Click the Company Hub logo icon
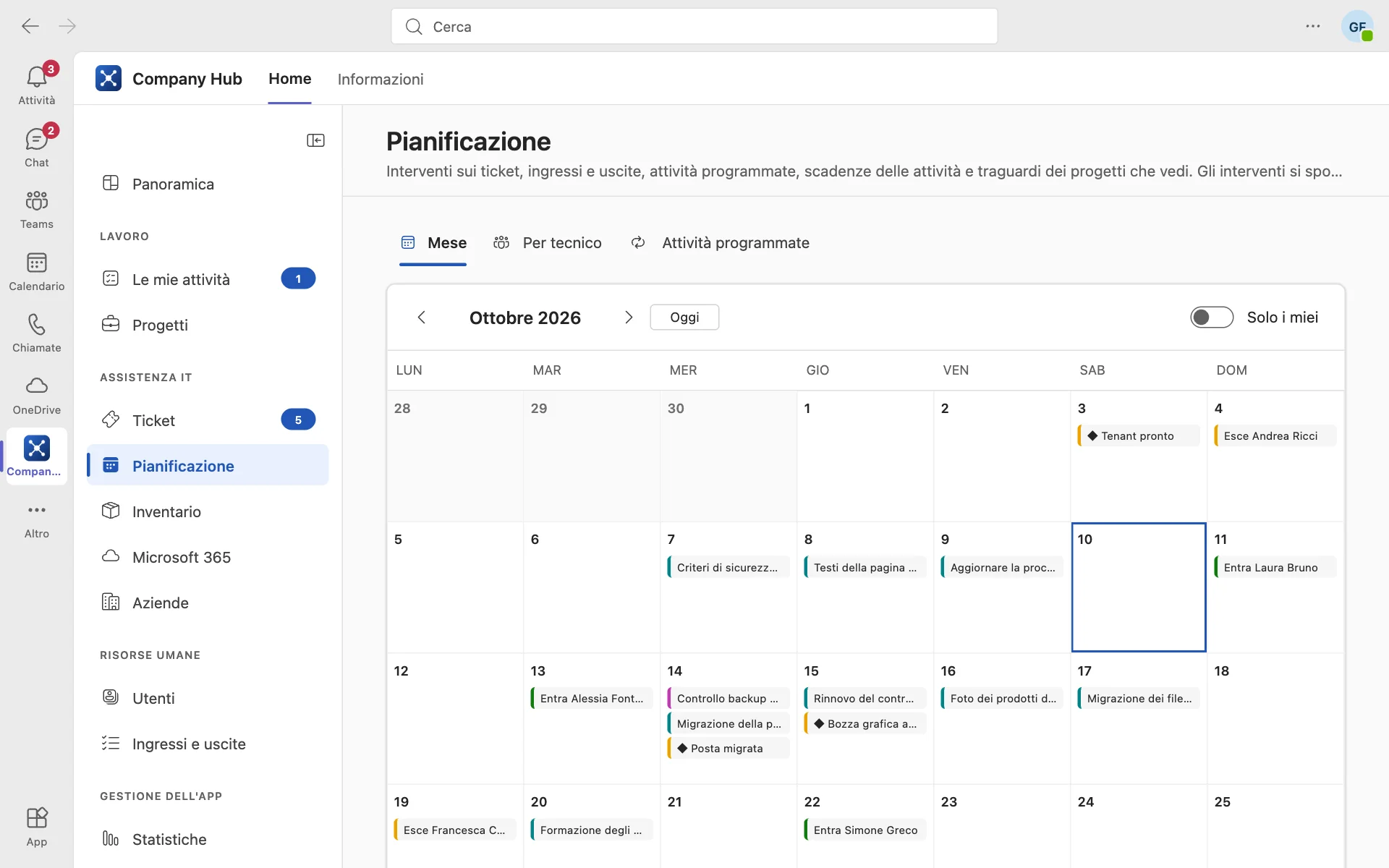The width and height of the screenshot is (1389, 868). 109,78
